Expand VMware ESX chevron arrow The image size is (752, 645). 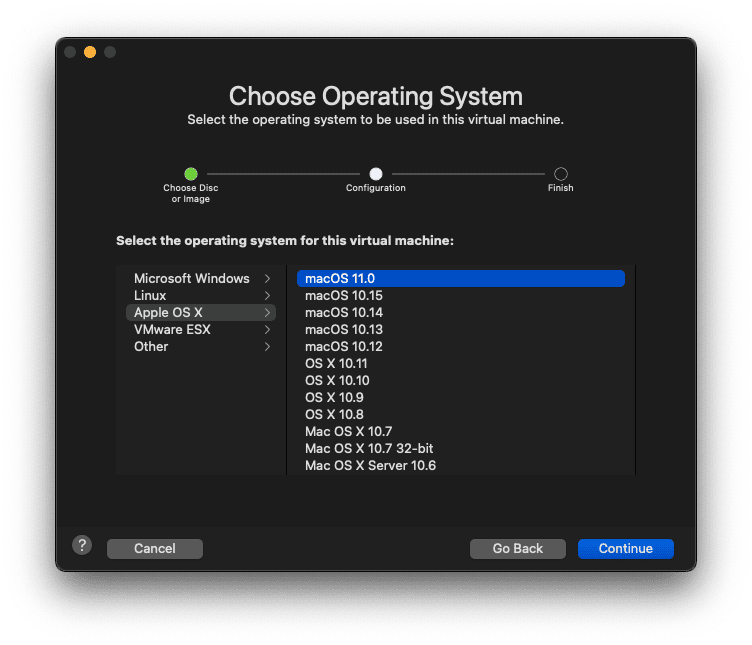coord(267,329)
